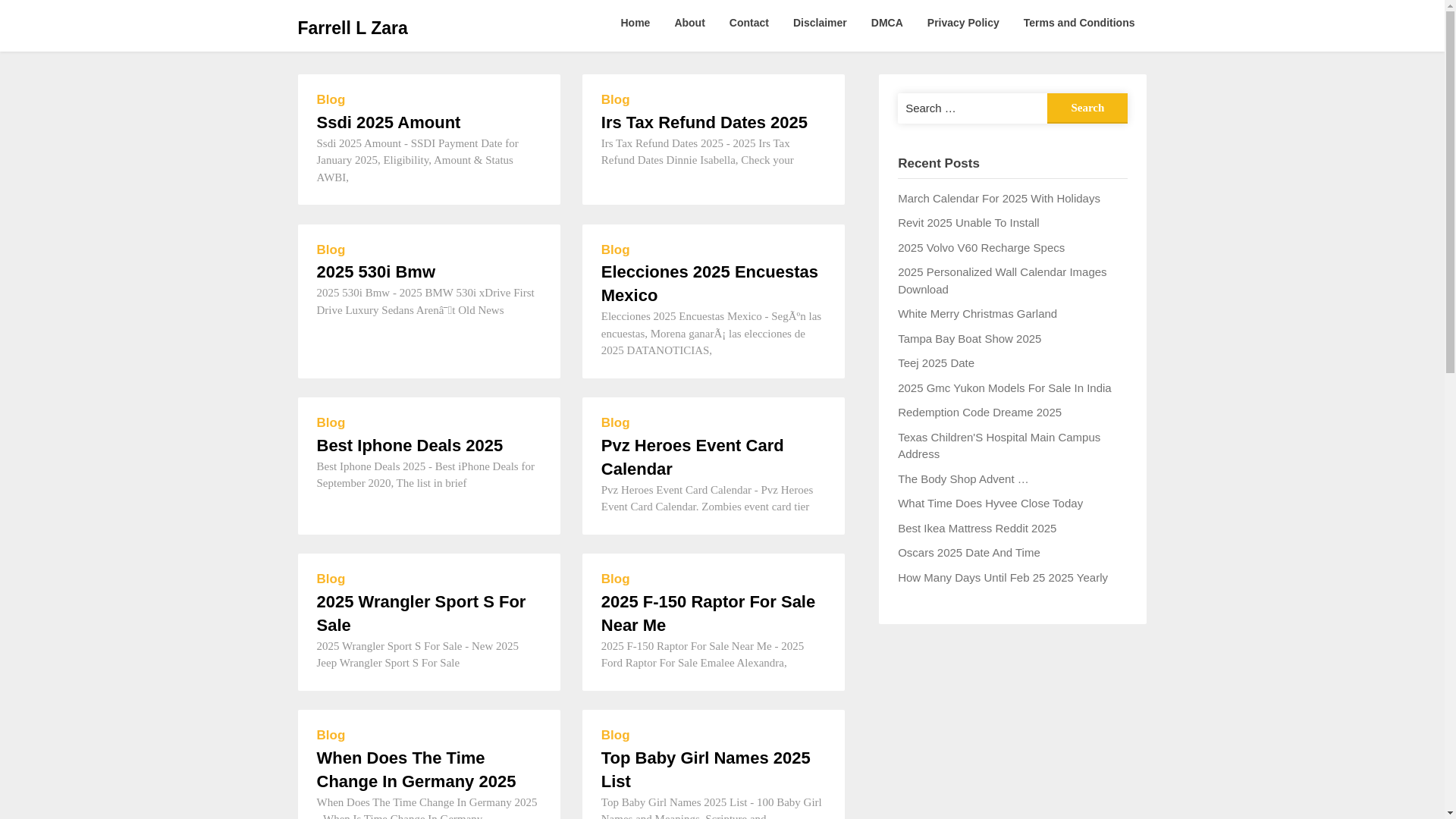Open 2025 Wrangler Sport S For Sale post
1456x819 pixels.
click(x=421, y=613)
